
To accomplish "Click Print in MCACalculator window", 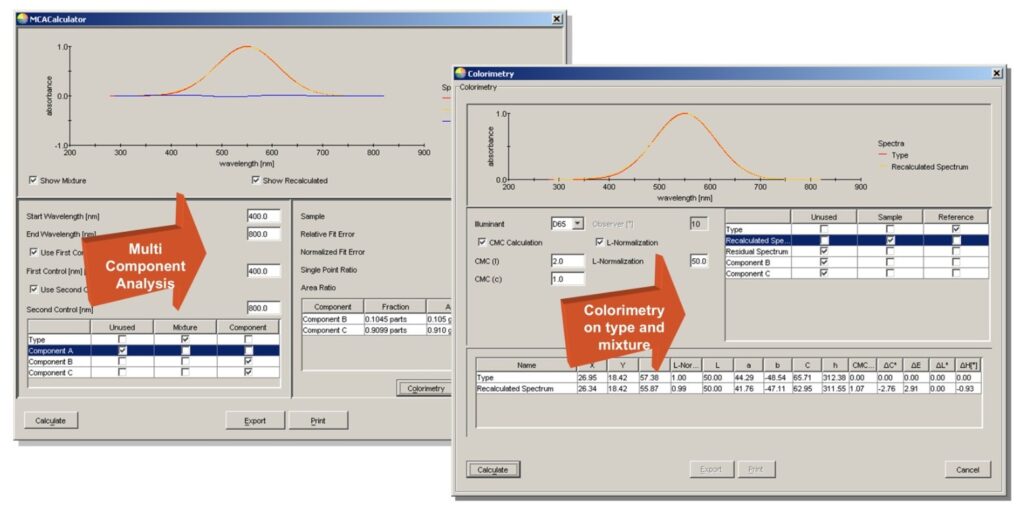I will pos(318,420).
